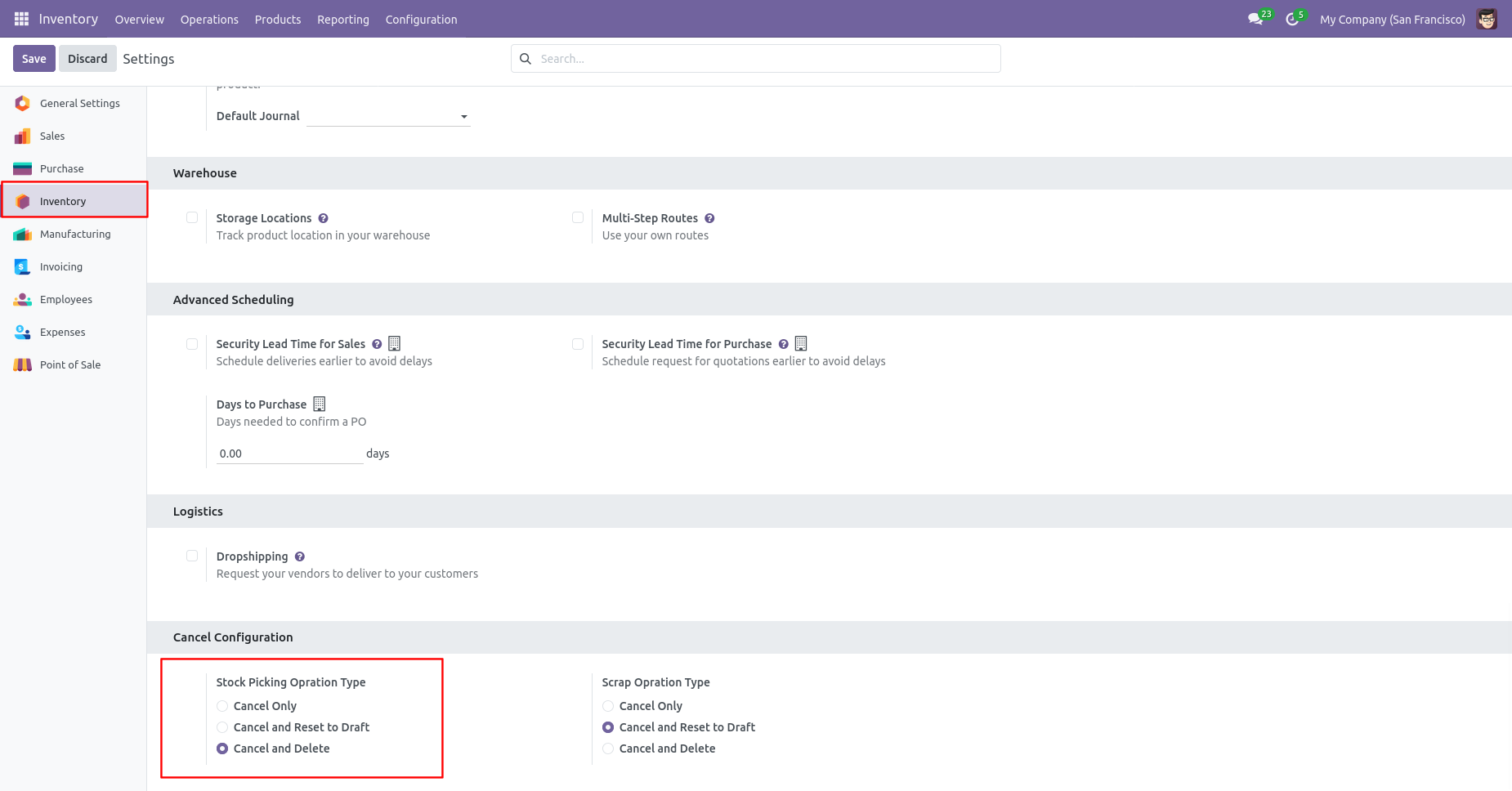Image resolution: width=1512 pixels, height=791 pixels.
Task: Open Expenses settings in the sidebar
Action: tap(74, 332)
